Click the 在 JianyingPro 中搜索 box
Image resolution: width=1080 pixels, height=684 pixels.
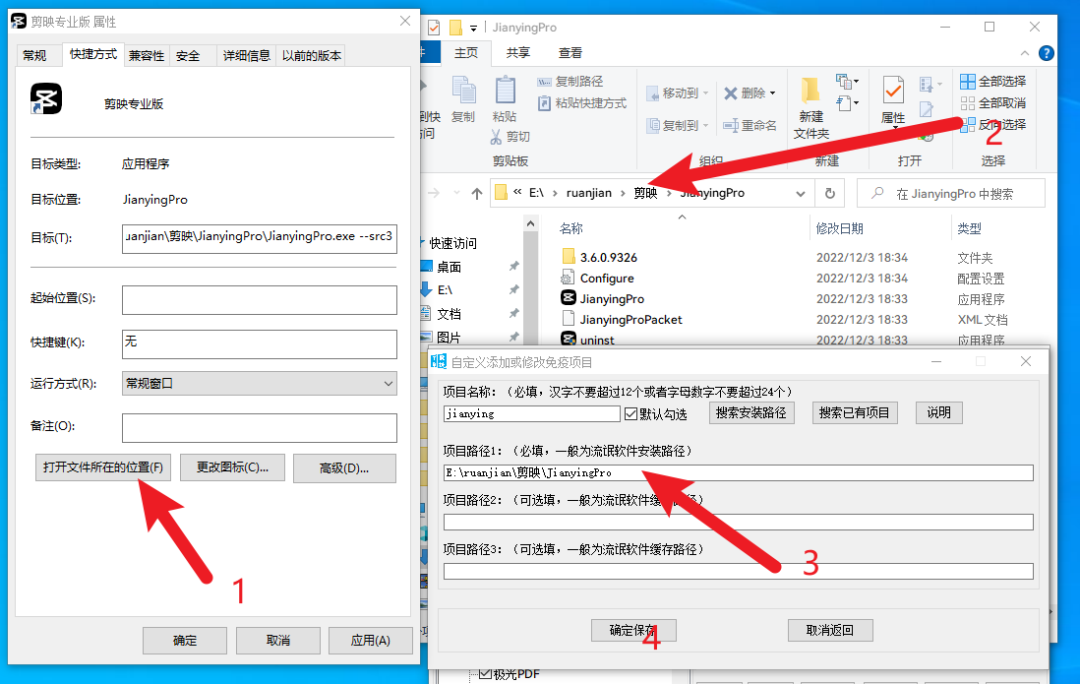click(x=951, y=194)
